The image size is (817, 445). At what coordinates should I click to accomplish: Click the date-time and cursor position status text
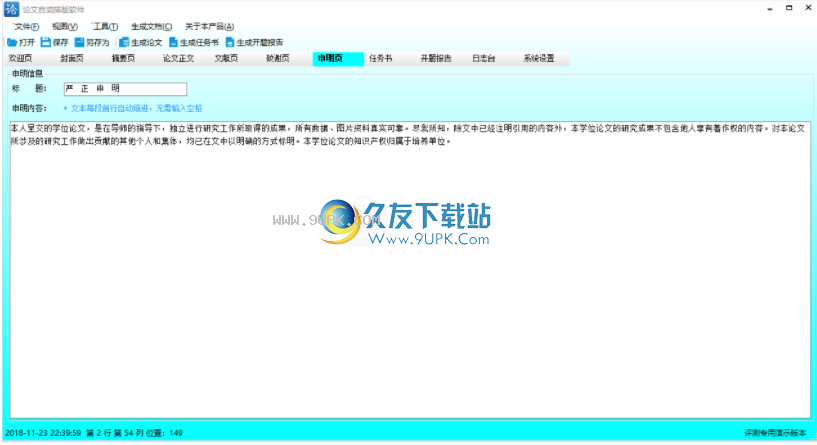[94, 433]
